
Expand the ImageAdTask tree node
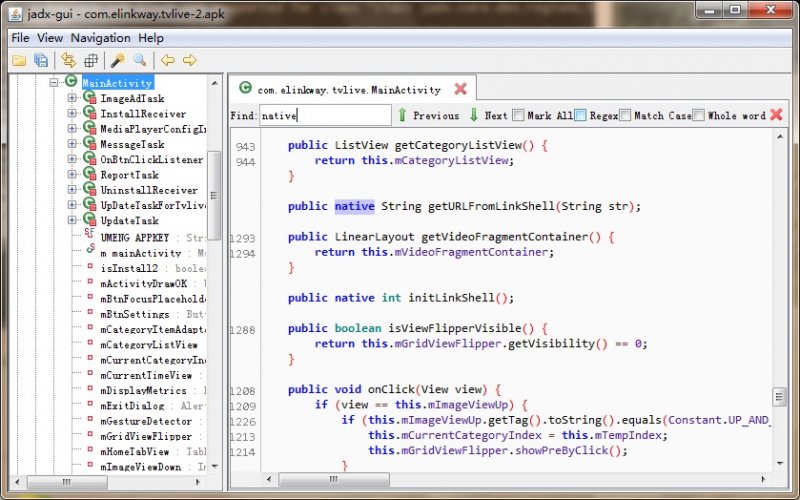click(x=72, y=97)
